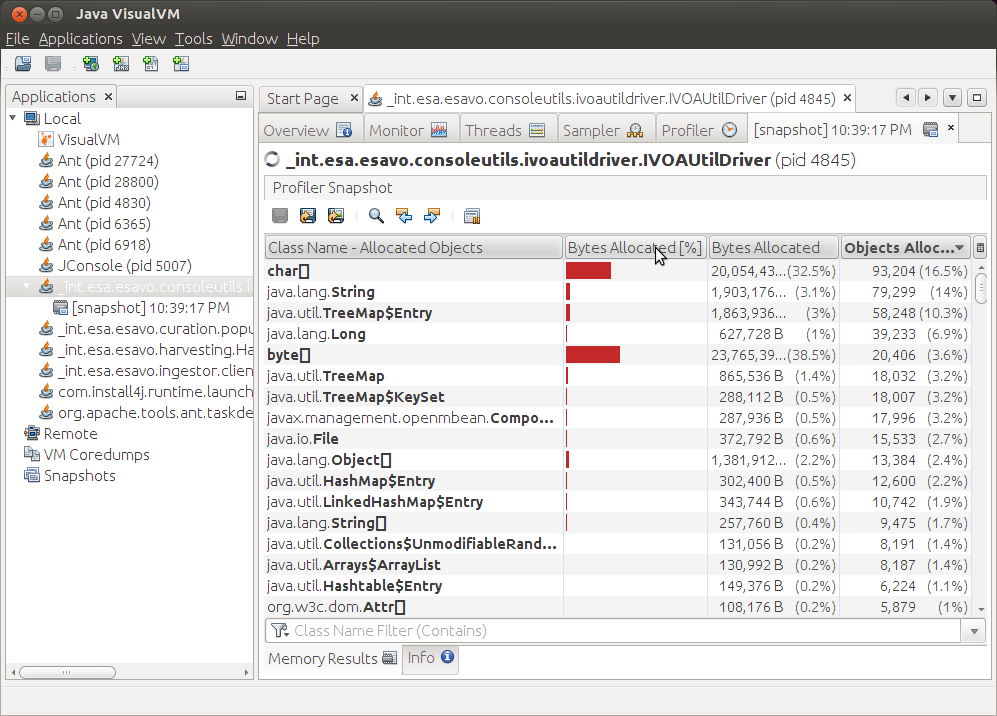Close the Start Page tab
The image size is (997, 716).
(x=354, y=98)
